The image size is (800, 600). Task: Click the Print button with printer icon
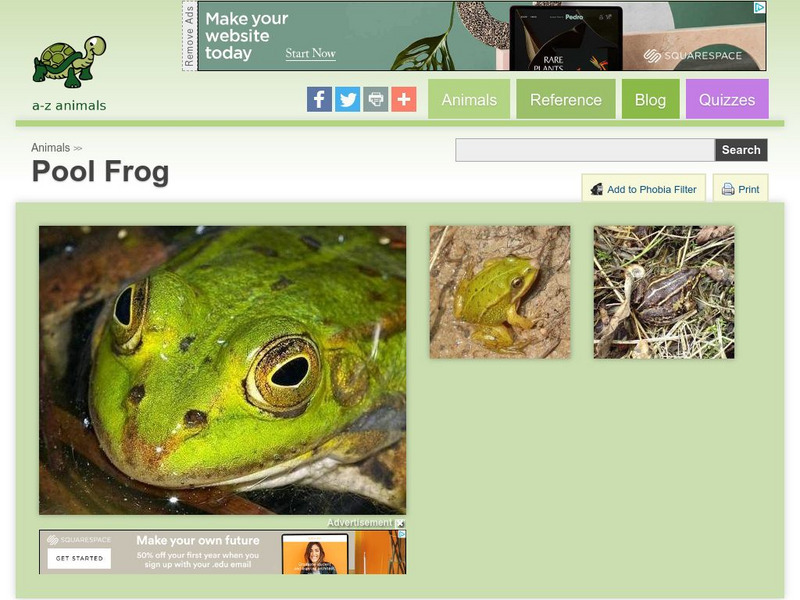point(740,189)
